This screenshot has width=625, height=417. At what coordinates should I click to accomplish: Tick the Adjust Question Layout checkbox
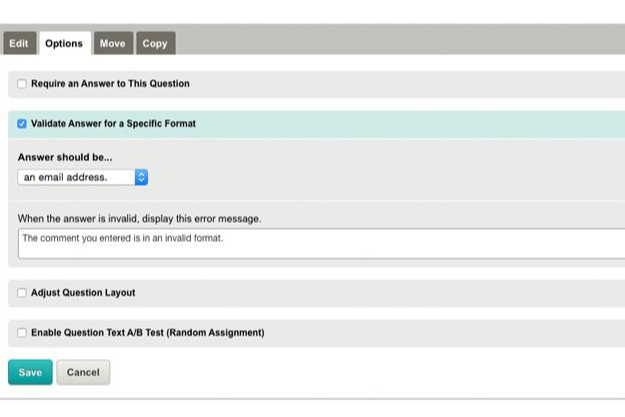(22, 293)
